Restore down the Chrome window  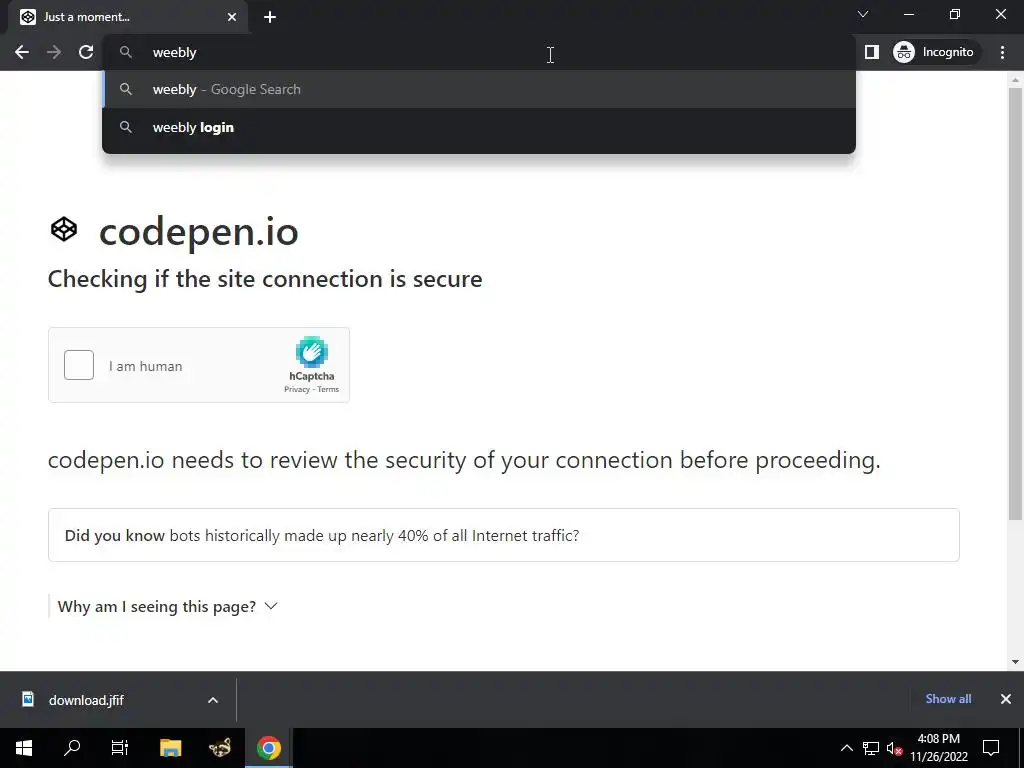coord(955,14)
